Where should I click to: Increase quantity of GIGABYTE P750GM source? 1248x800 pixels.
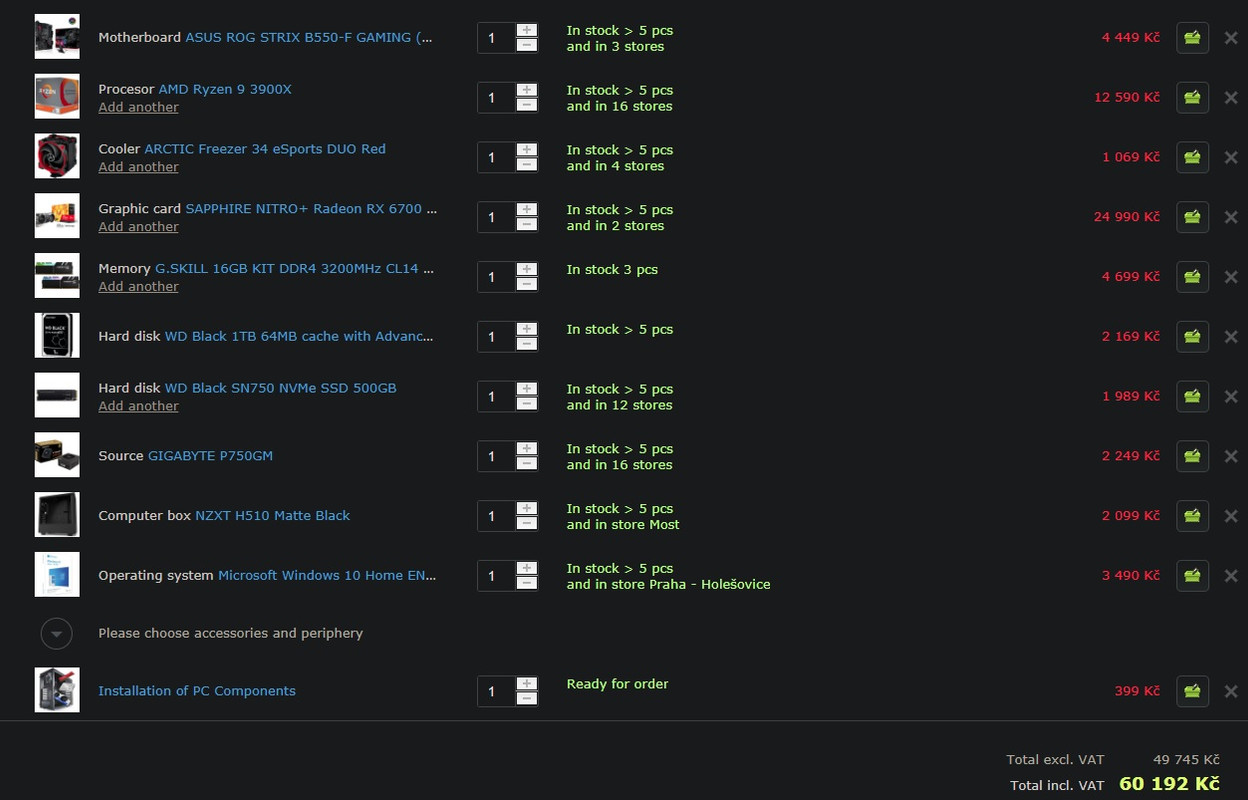click(x=527, y=448)
